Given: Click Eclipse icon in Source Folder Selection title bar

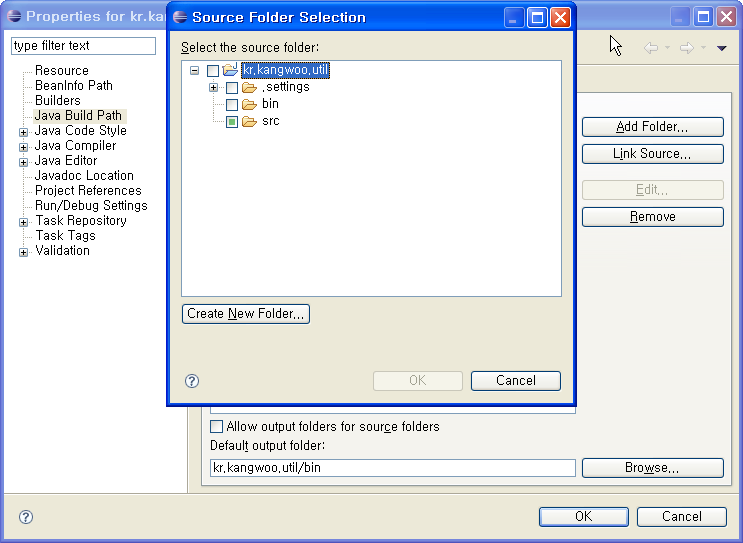Looking at the screenshot, I should pos(180,17).
